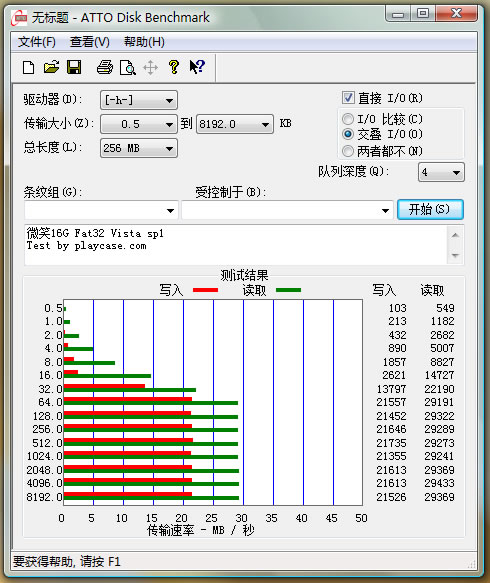490x583 pixels.
Task: Click the 开始(S) start button
Action: [430, 209]
